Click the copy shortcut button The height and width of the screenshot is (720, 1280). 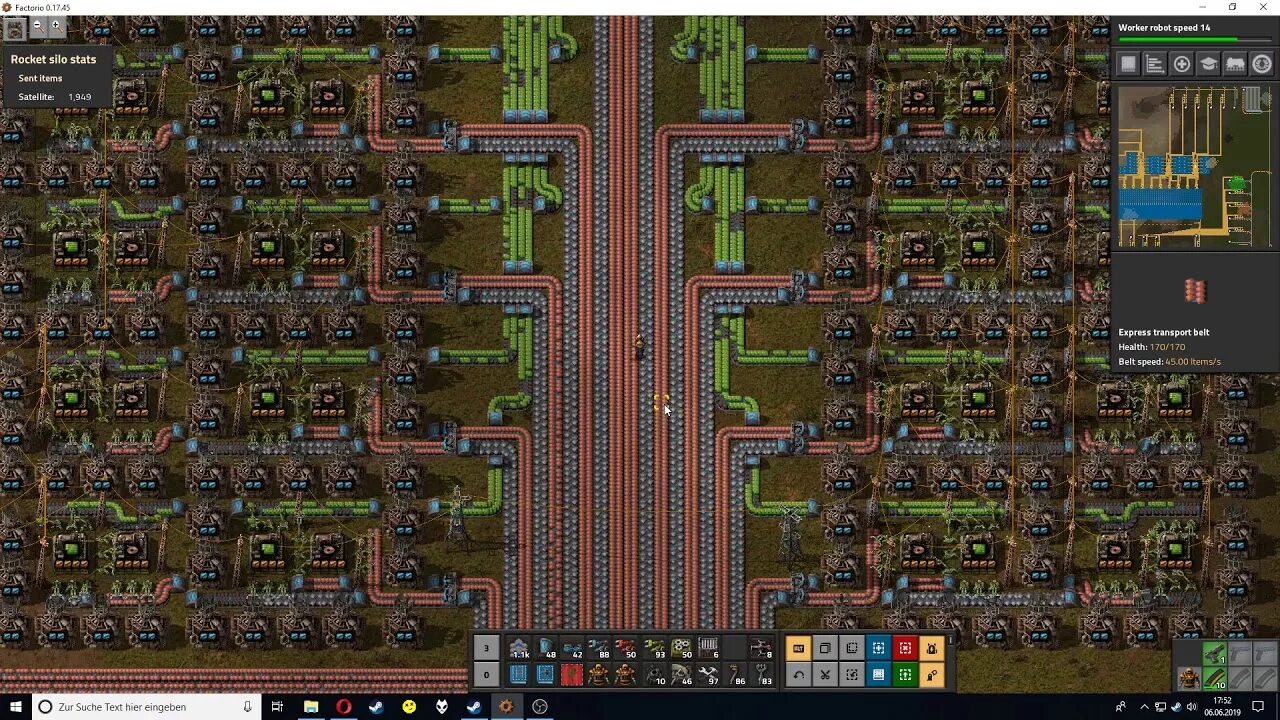click(825, 648)
